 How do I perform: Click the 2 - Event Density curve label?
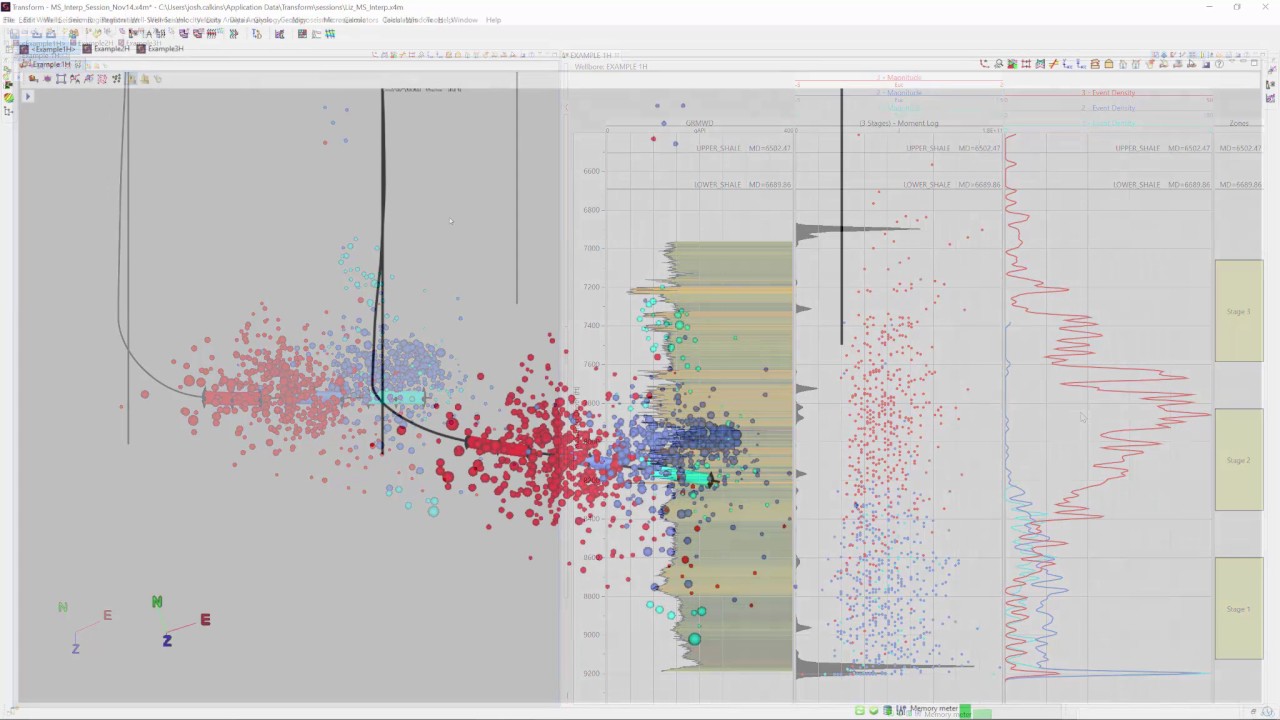tap(1108, 108)
